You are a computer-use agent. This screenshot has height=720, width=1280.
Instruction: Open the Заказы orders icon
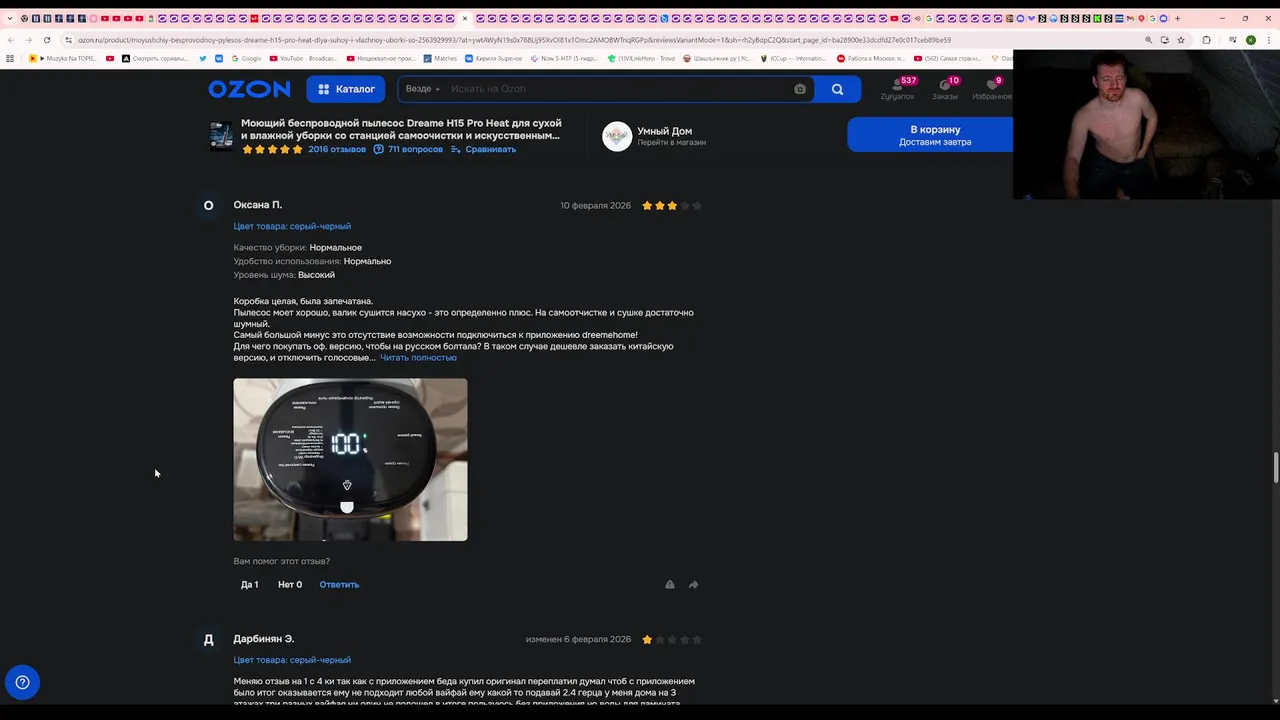945,88
